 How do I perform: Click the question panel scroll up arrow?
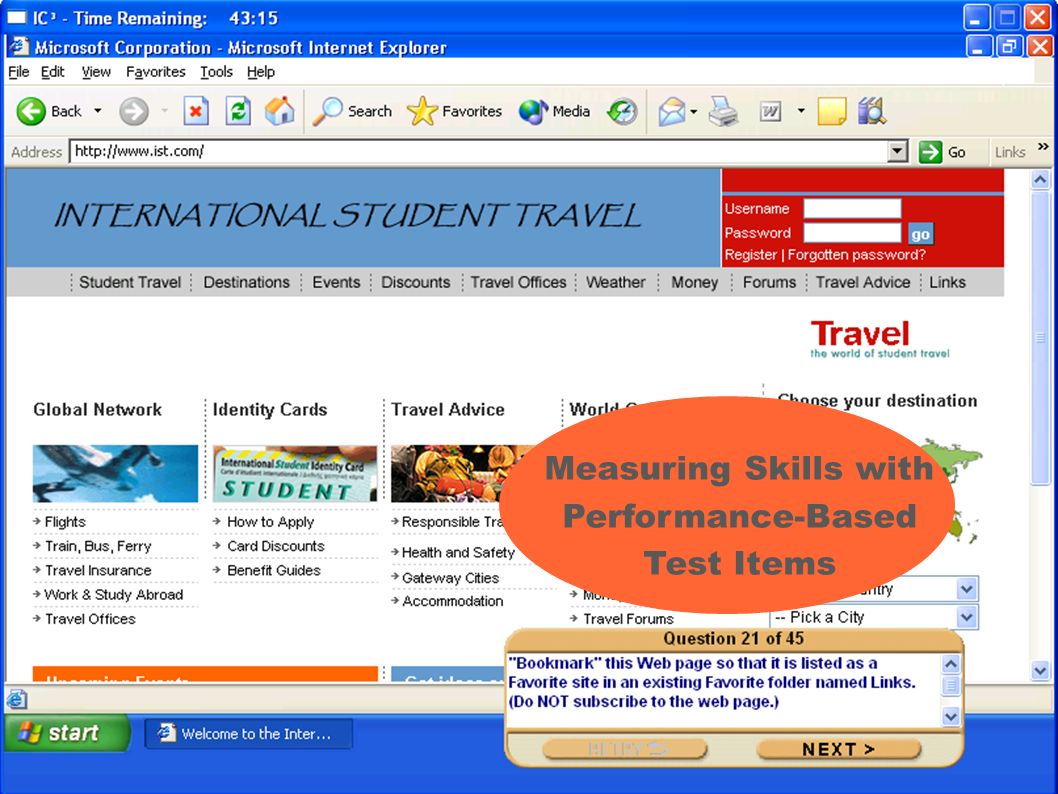click(951, 664)
